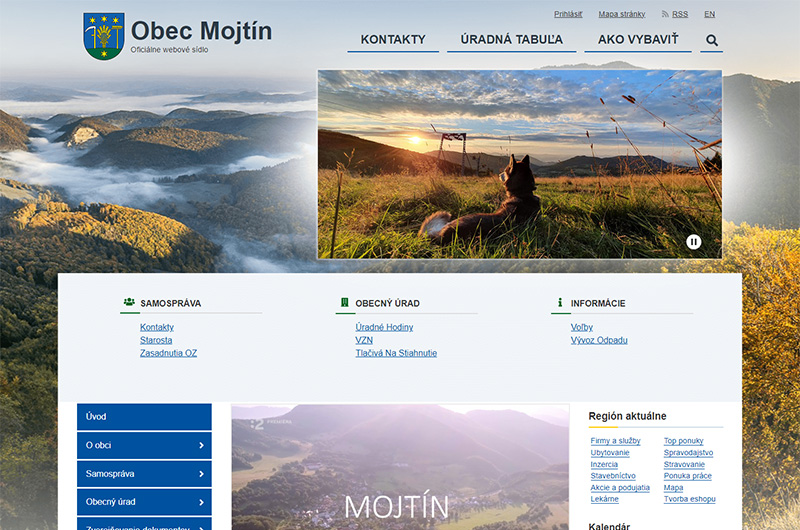This screenshot has height=530, width=800.
Task: Click the Región aktuálne heading
Action: (x=627, y=416)
